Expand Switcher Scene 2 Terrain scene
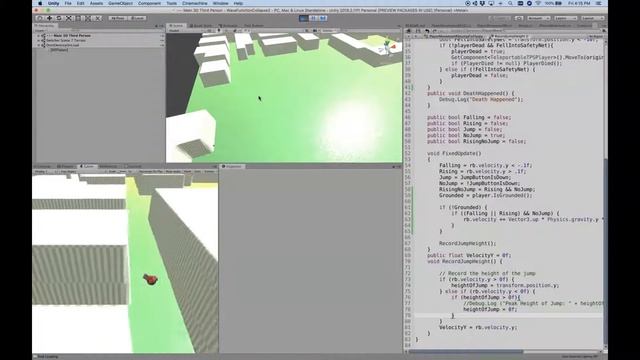This screenshot has width=640, height=360. (x=39, y=40)
